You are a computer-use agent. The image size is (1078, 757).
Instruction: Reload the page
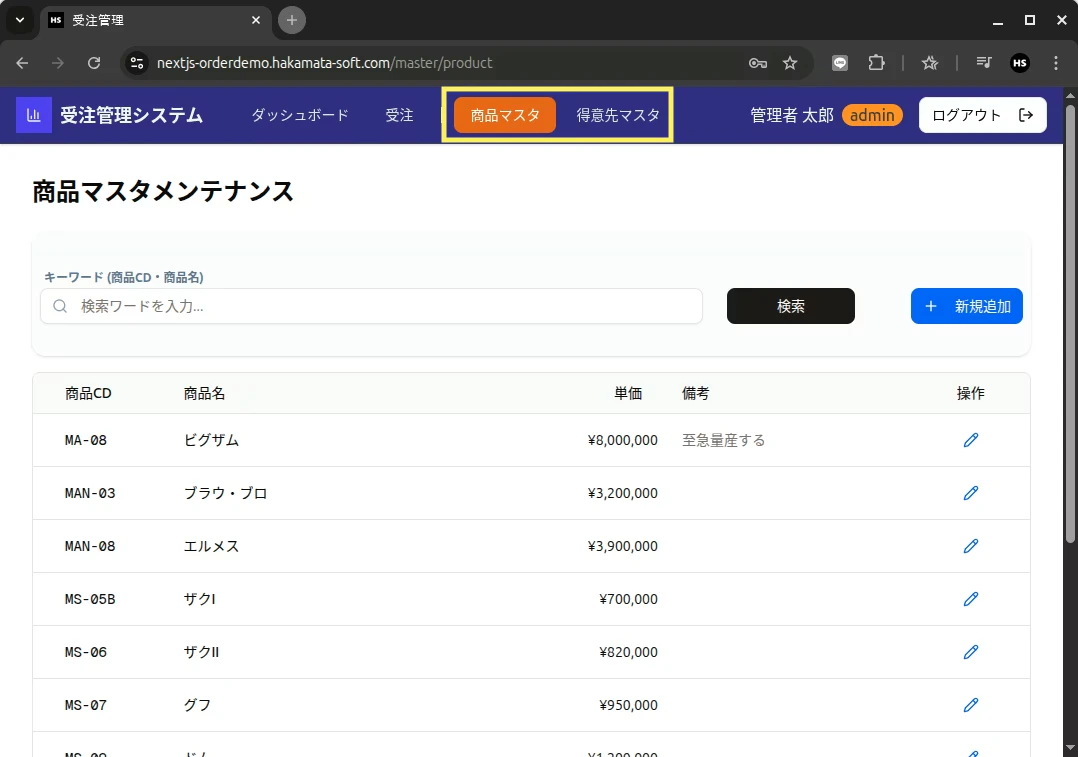94,63
